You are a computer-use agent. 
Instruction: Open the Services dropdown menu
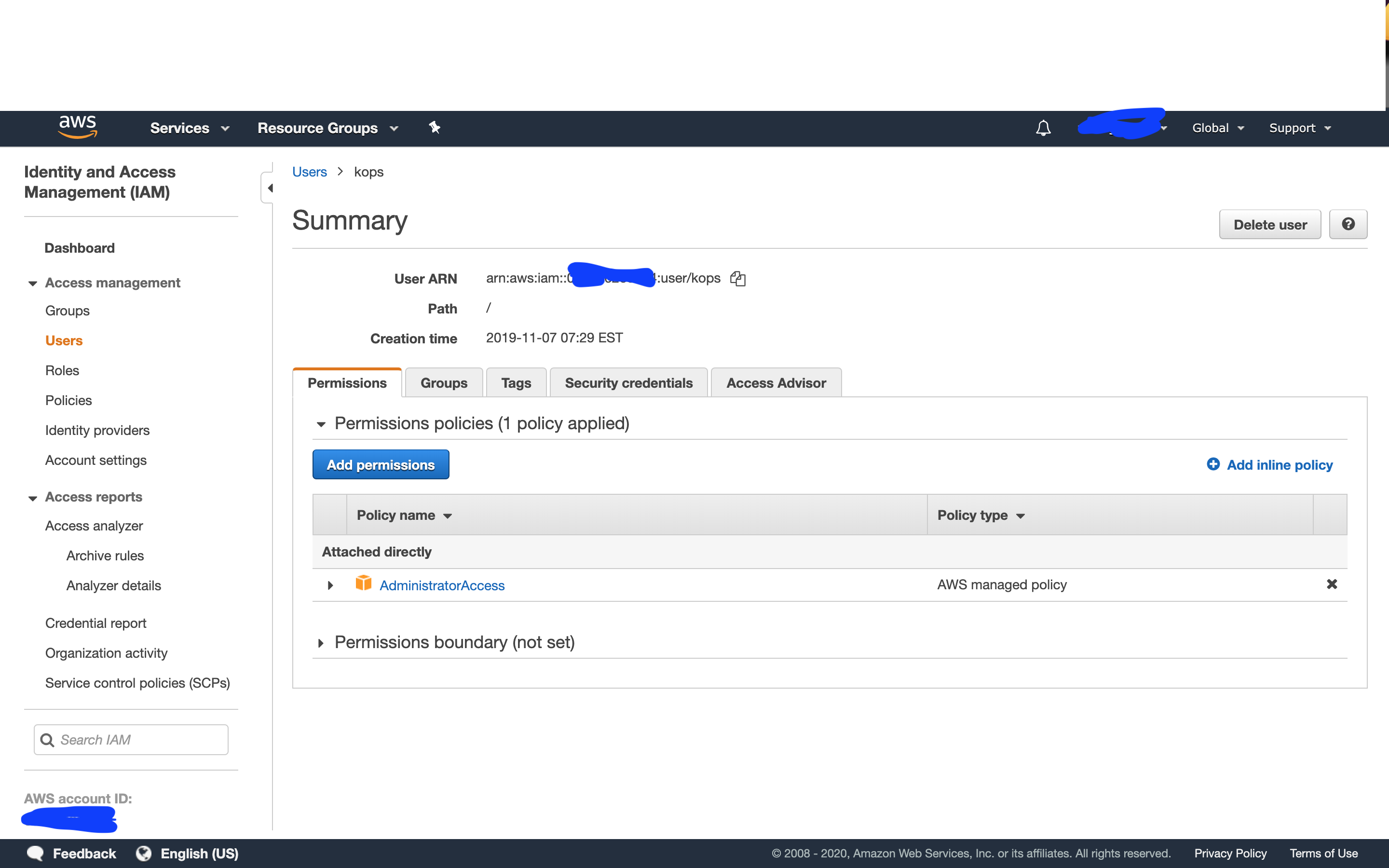pos(190,128)
